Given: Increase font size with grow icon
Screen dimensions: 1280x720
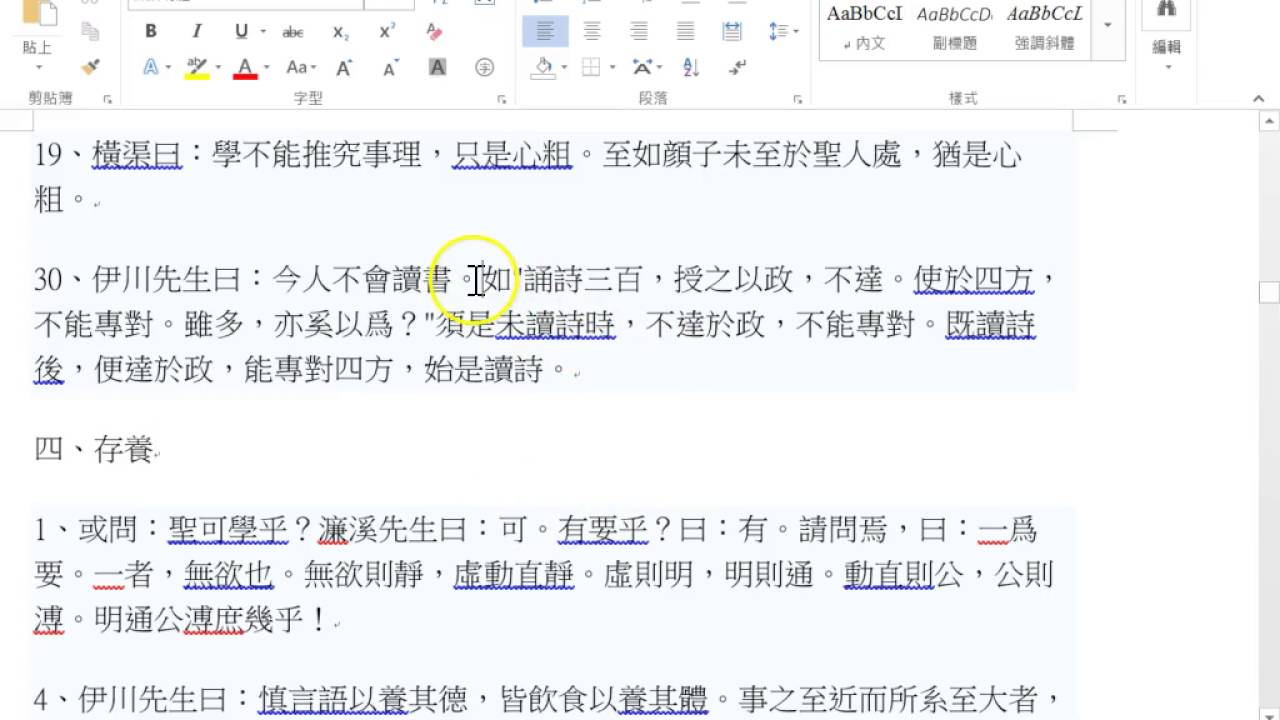Looking at the screenshot, I should pos(343,68).
